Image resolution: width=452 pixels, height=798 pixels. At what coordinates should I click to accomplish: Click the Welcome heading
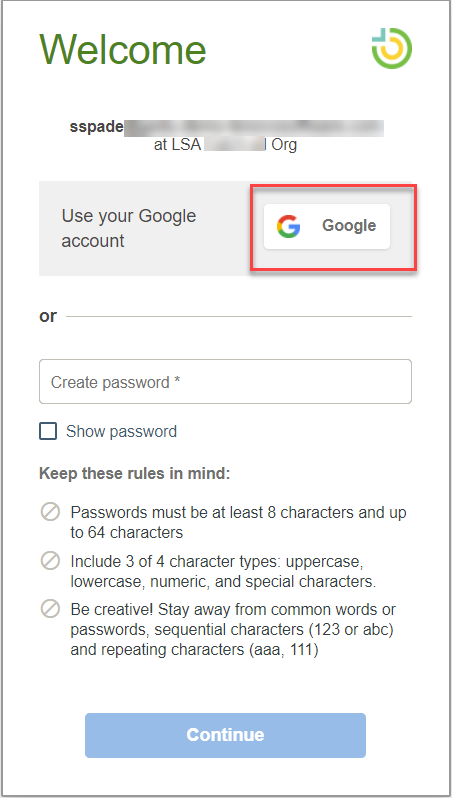click(x=123, y=49)
